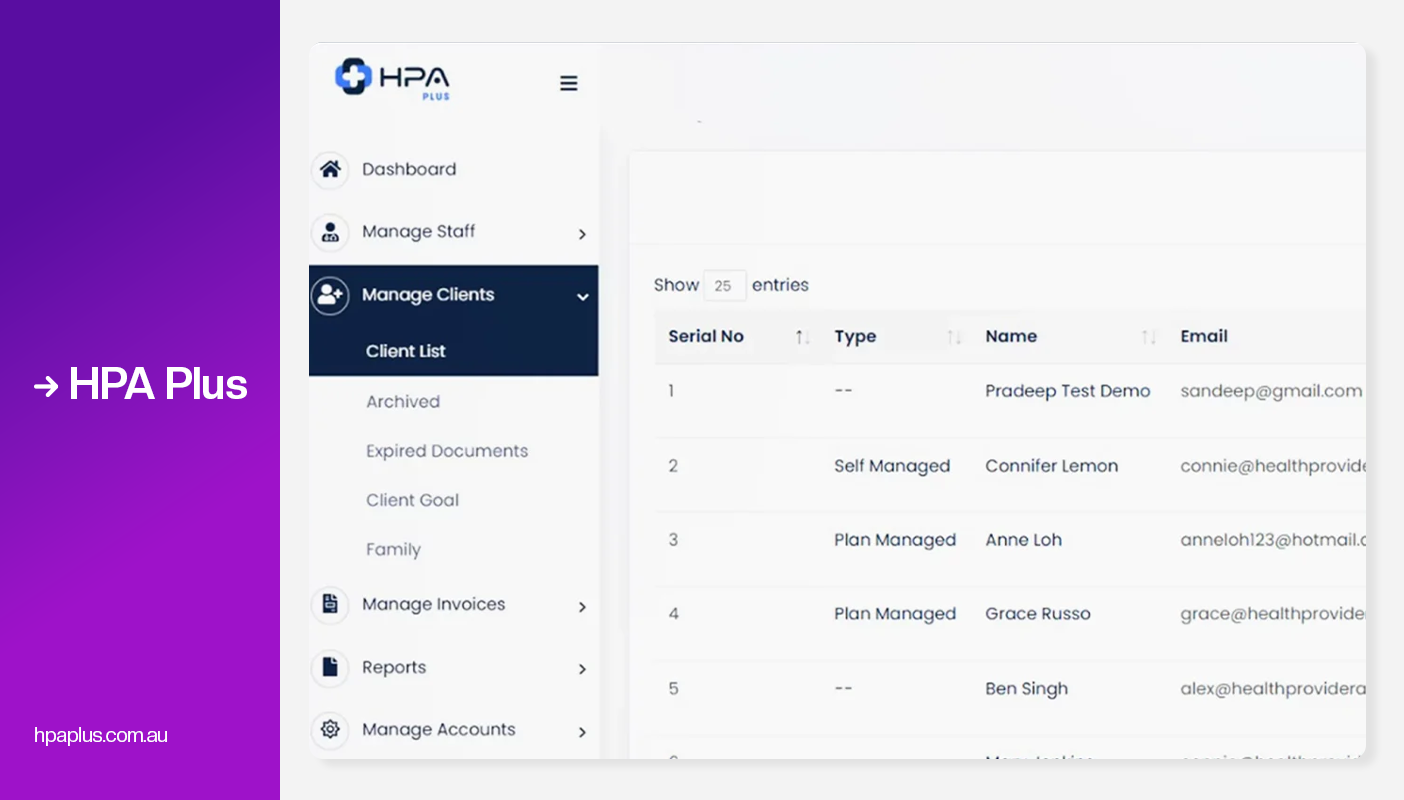
Task: Open the Manage Clients menu
Action: [428, 295]
